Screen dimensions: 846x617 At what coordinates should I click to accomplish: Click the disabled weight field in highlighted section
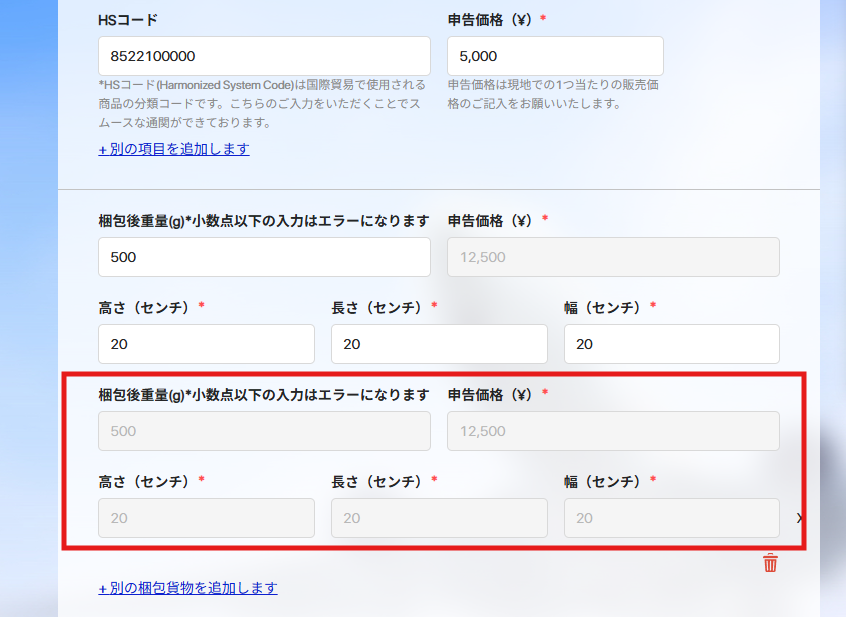point(264,431)
